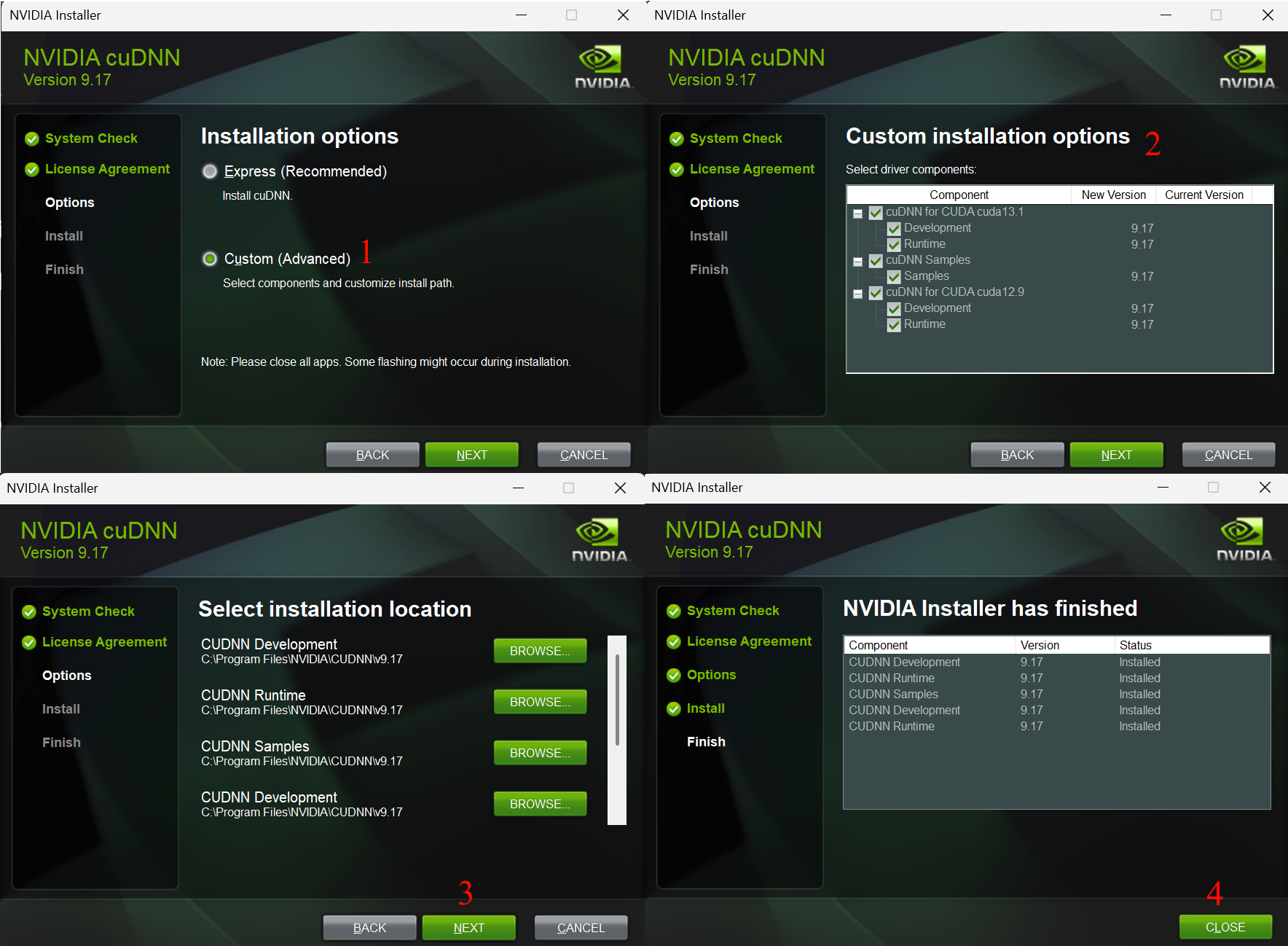Collapse the cuDNN for CUDA cuda12.9 tree node
Screen dimensions: 1288x946
pos(858,294)
